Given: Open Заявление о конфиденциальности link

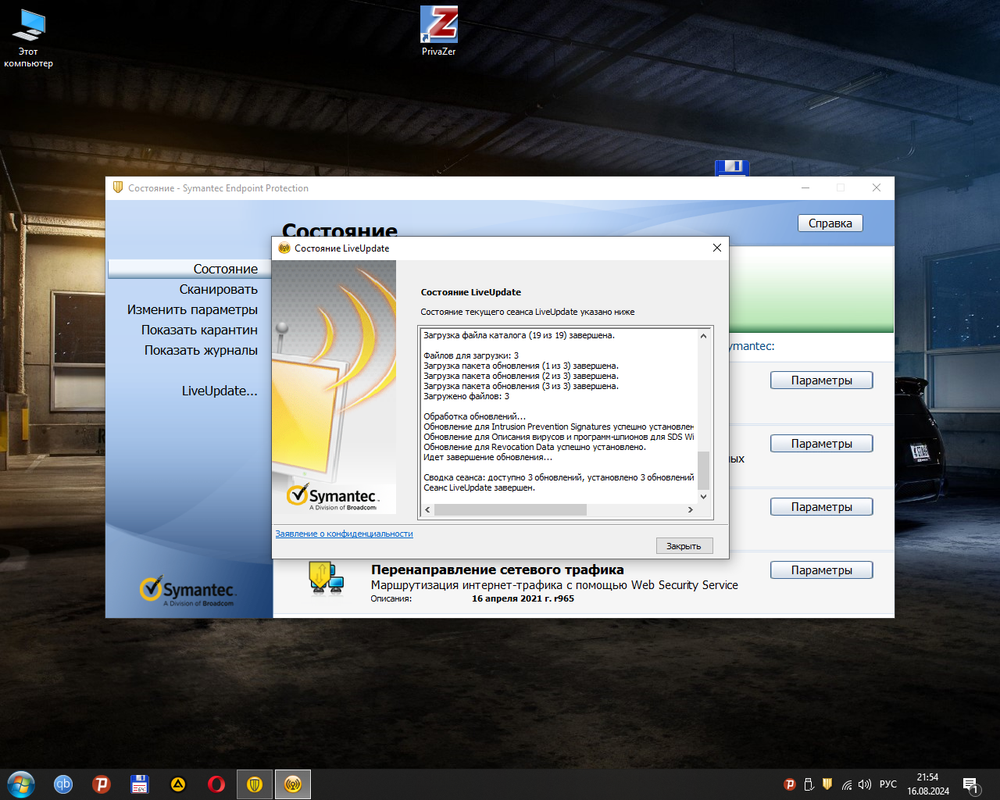Looking at the screenshot, I should [344, 533].
